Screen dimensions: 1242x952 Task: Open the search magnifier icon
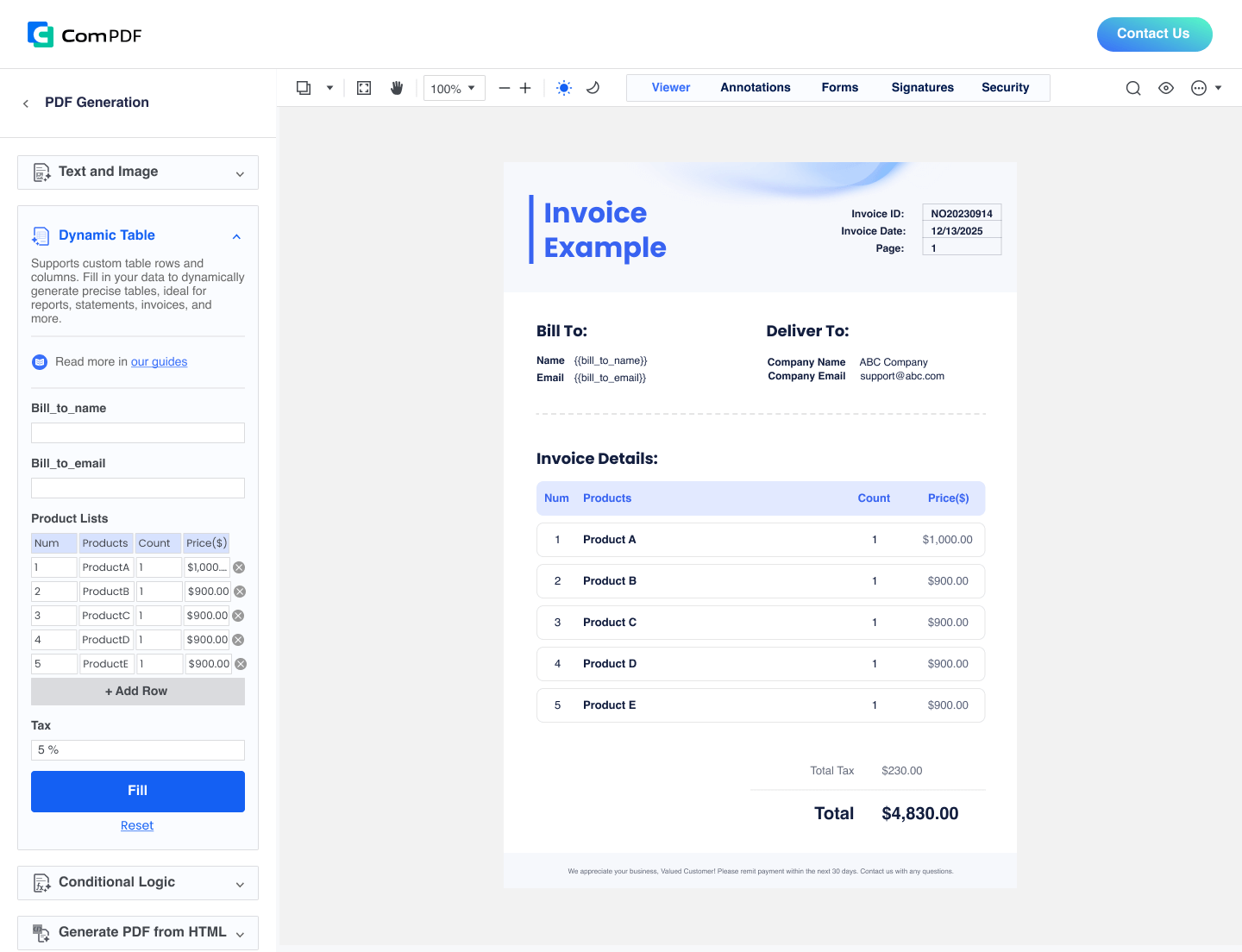(x=1133, y=88)
